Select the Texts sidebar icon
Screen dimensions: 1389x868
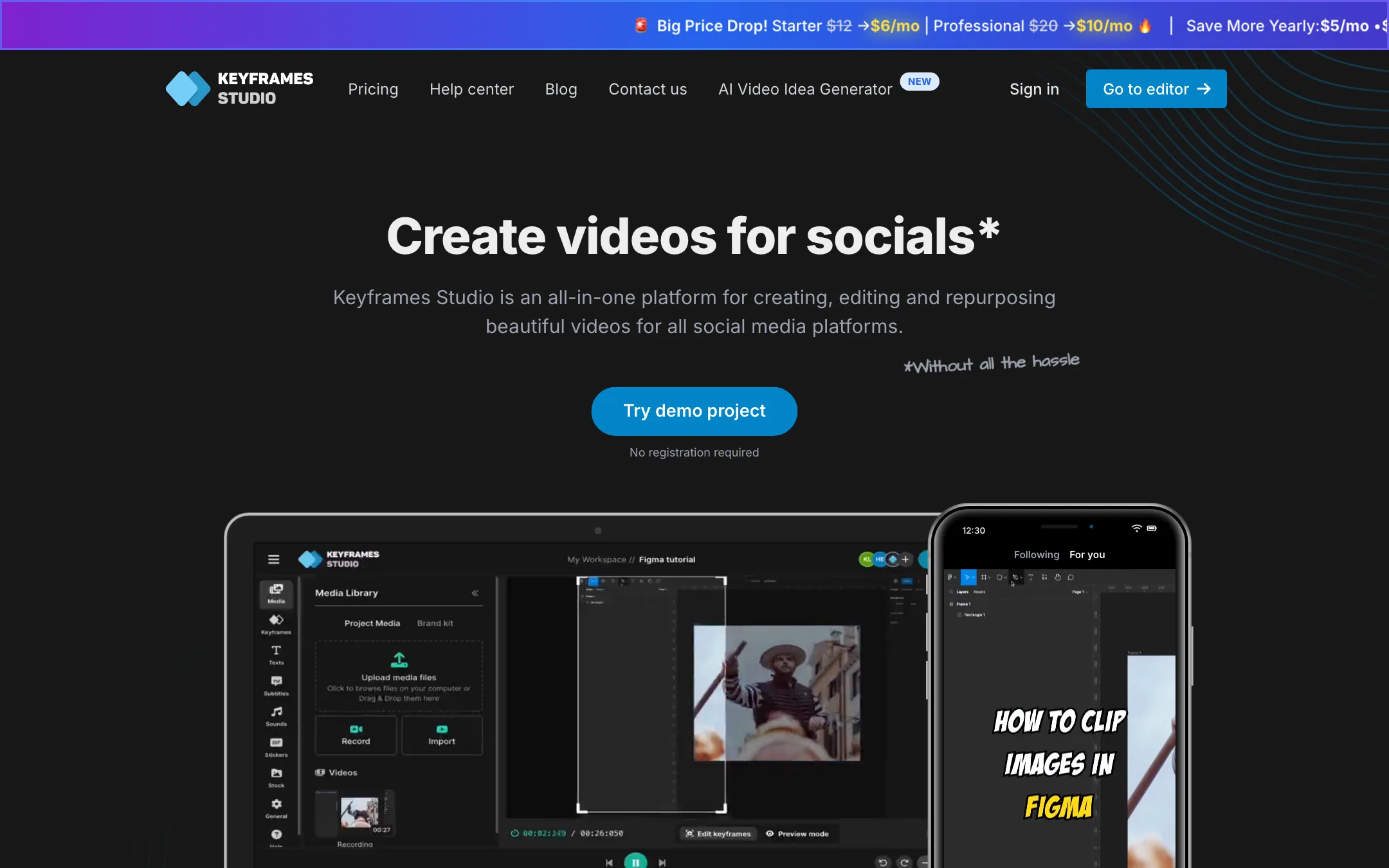click(277, 655)
